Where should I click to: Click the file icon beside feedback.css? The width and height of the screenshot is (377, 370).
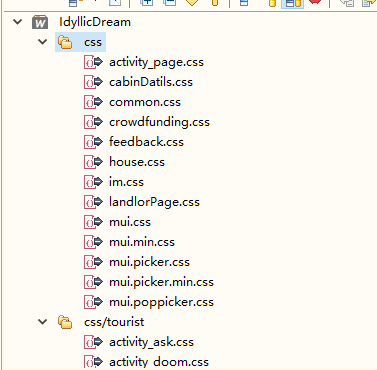(93, 142)
